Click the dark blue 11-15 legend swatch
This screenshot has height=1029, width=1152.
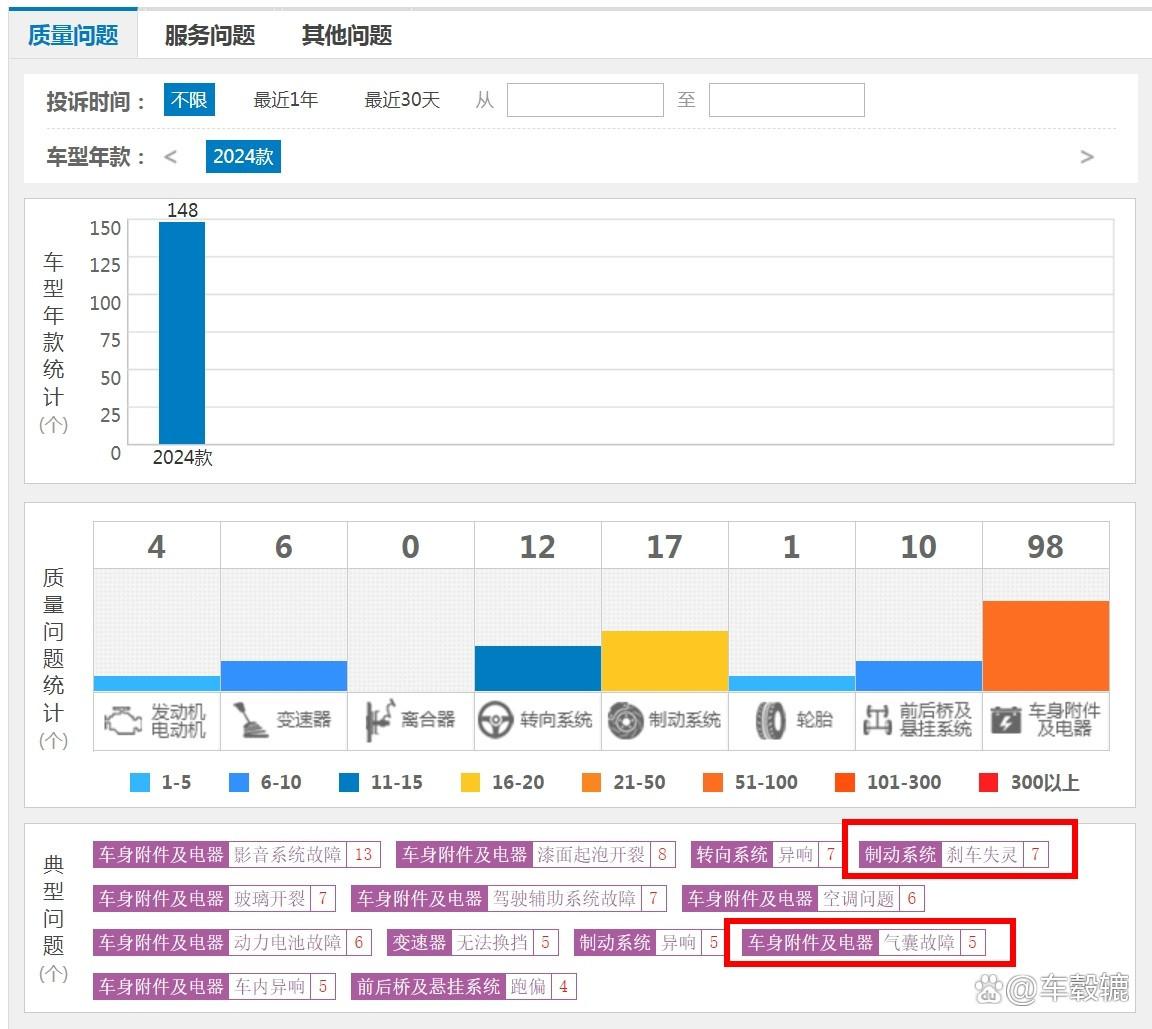pyautogui.click(x=349, y=782)
